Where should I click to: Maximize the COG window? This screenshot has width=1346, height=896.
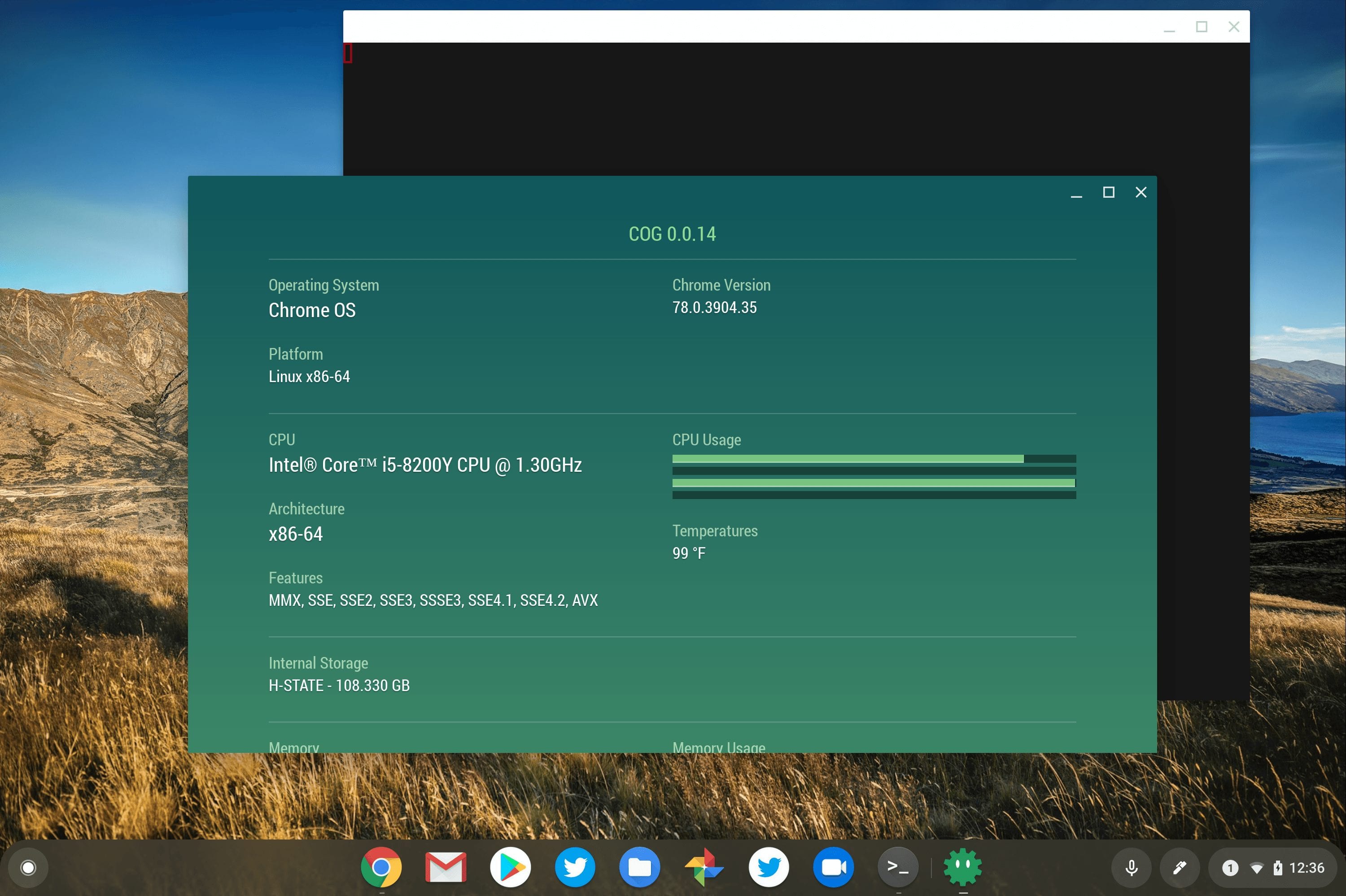click(x=1109, y=192)
